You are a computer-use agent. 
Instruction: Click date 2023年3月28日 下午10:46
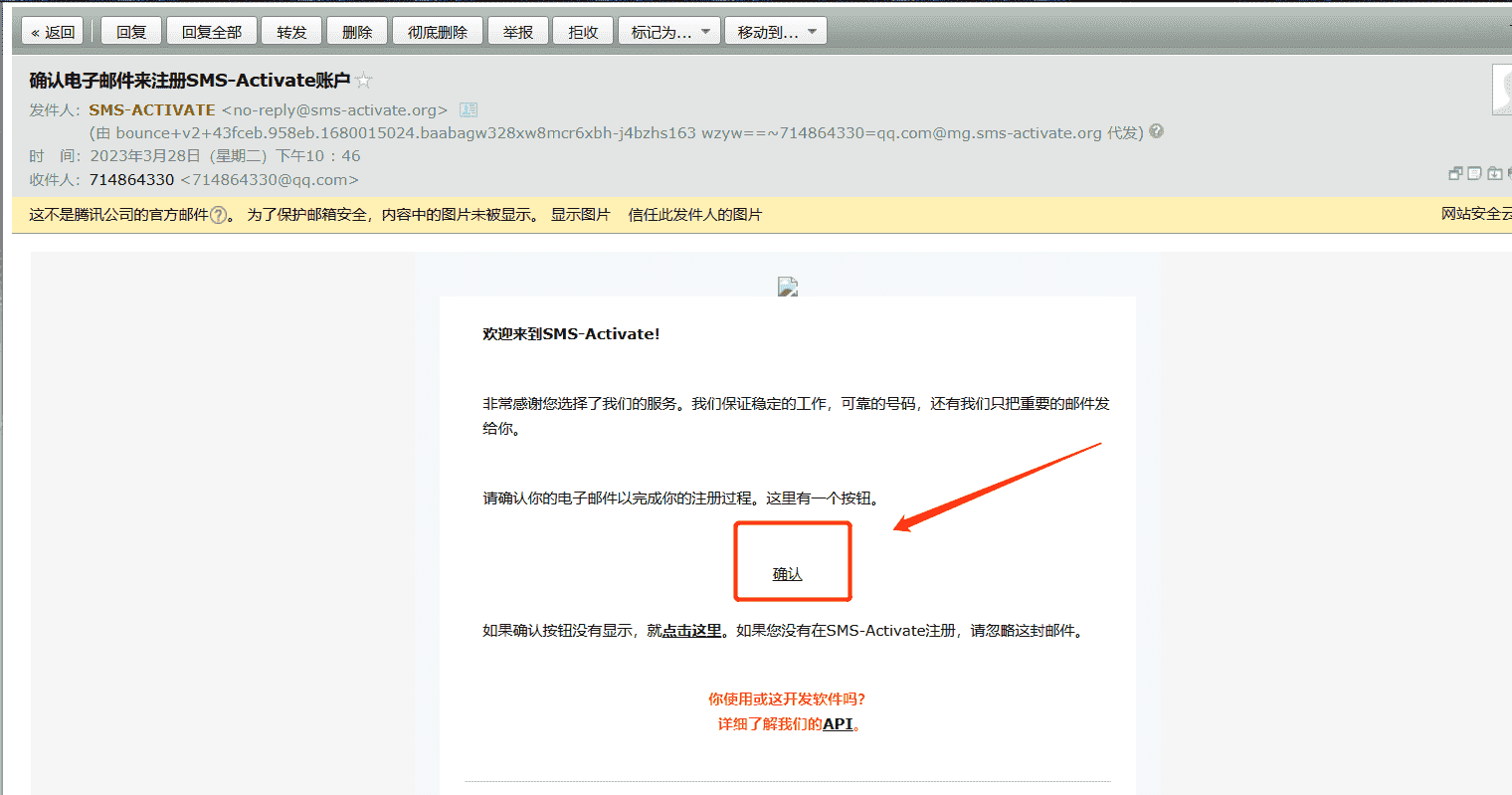[x=225, y=156]
